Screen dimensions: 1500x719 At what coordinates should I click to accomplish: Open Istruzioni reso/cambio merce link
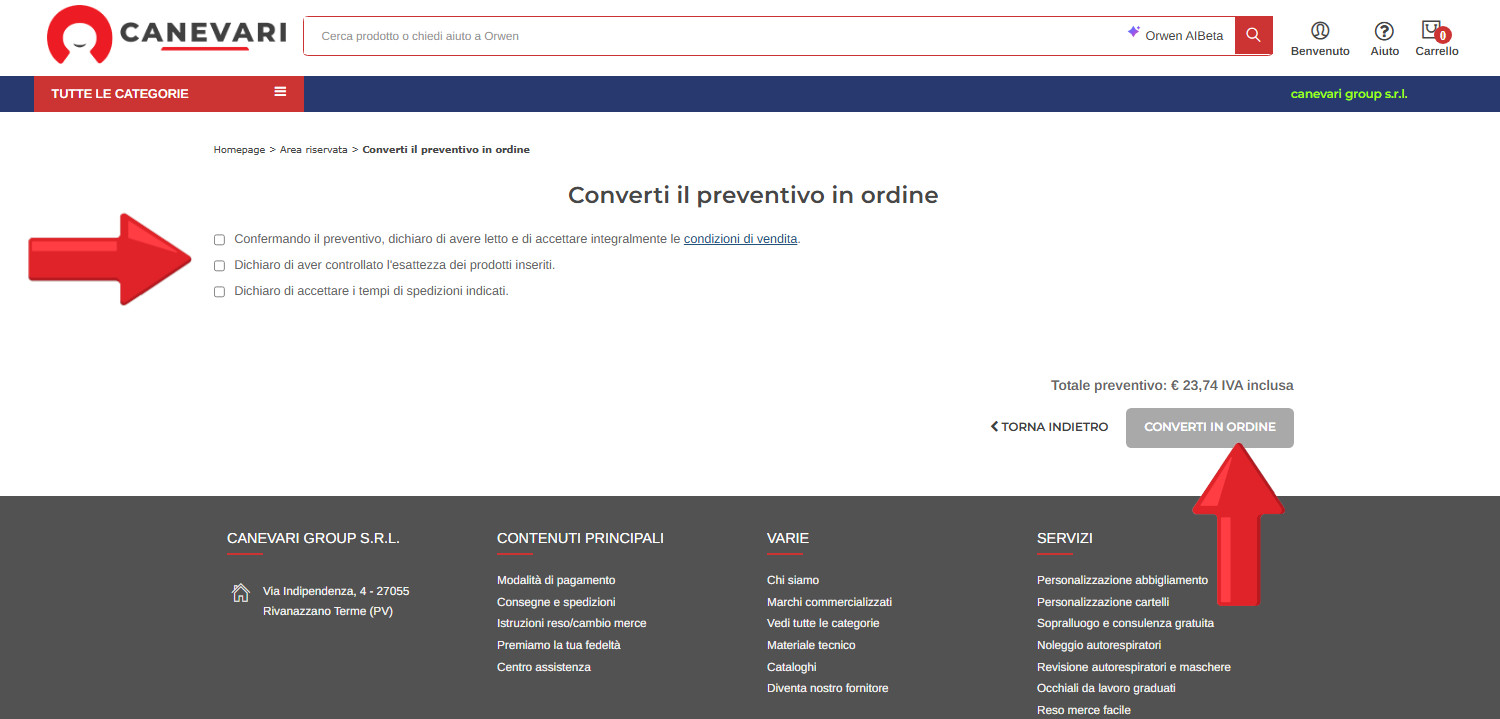[572, 623]
